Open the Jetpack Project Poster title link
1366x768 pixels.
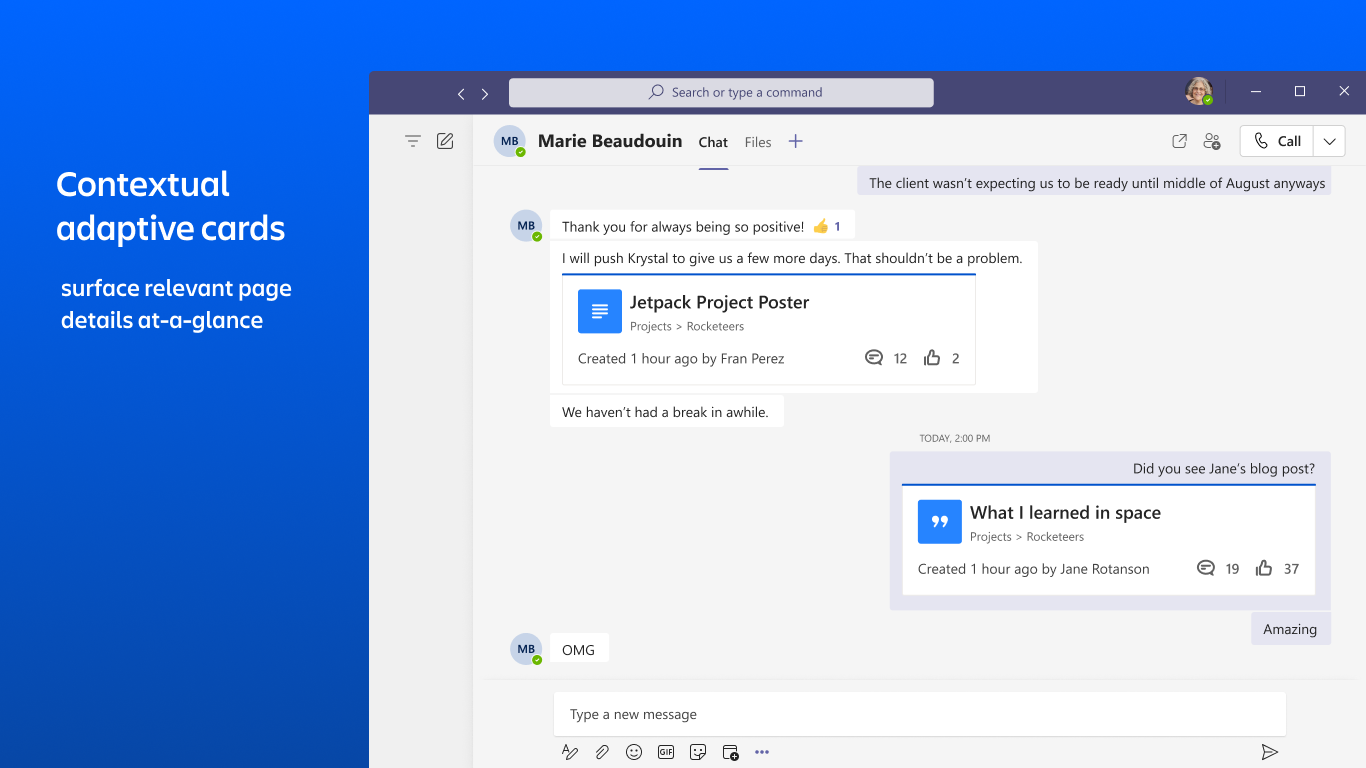[719, 302]
